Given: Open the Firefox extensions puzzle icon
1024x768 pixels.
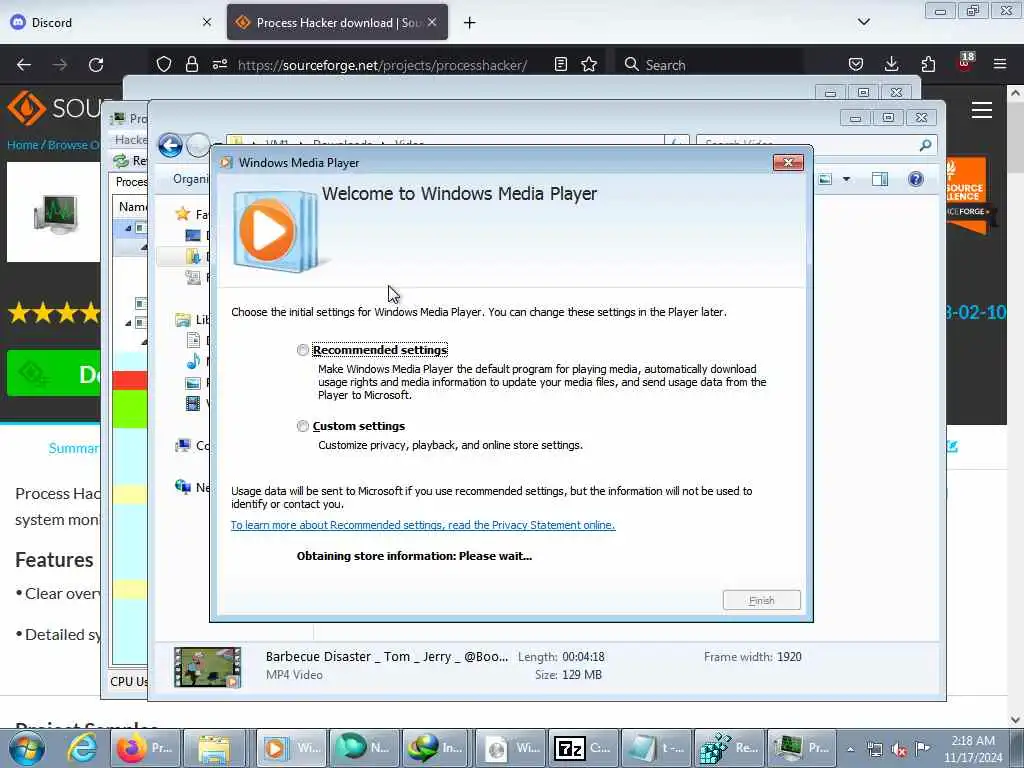Looking at the screenshot, I should tap(928, 64).
